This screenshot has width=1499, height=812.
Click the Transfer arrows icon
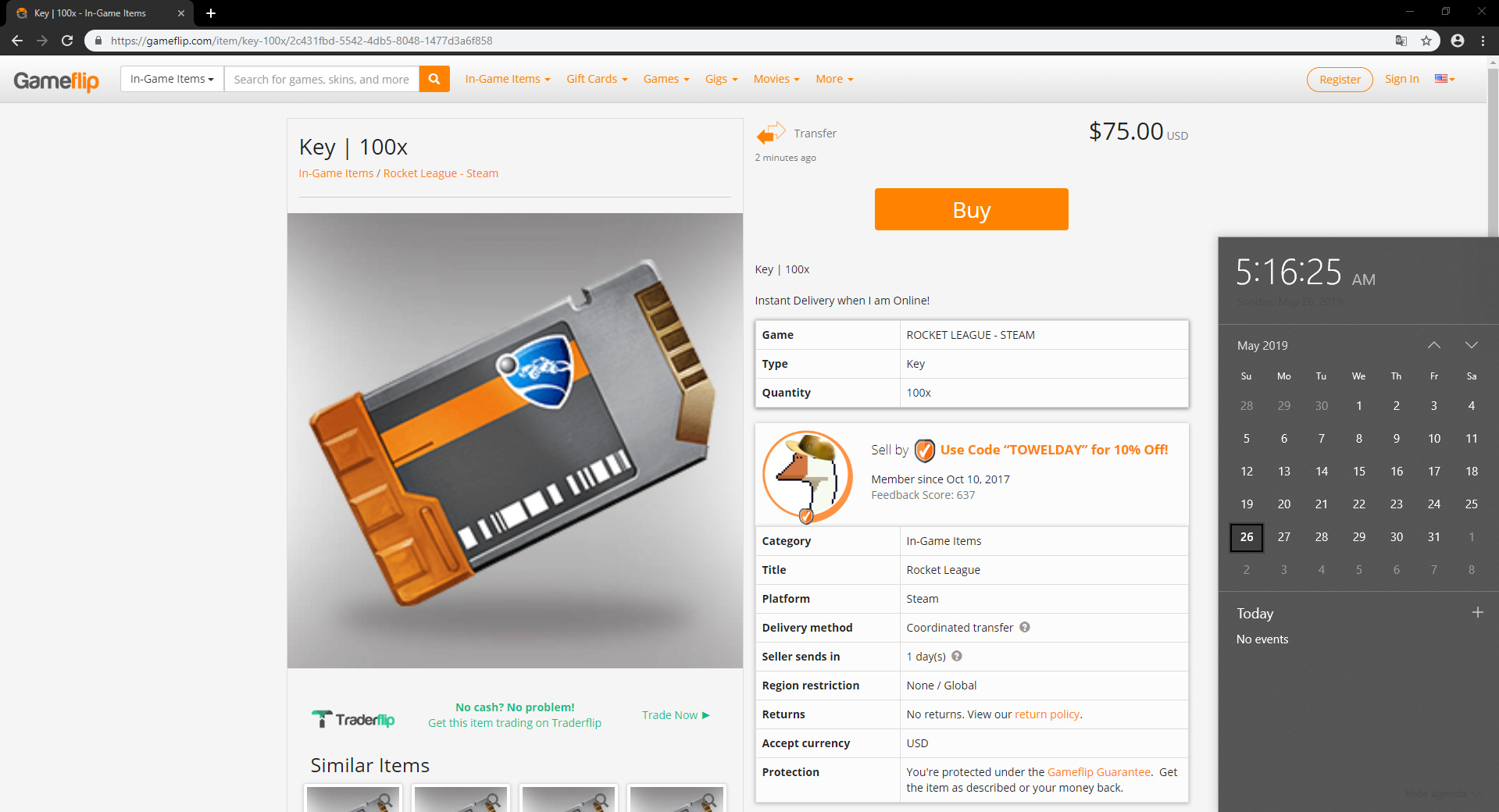coord(771,134)
